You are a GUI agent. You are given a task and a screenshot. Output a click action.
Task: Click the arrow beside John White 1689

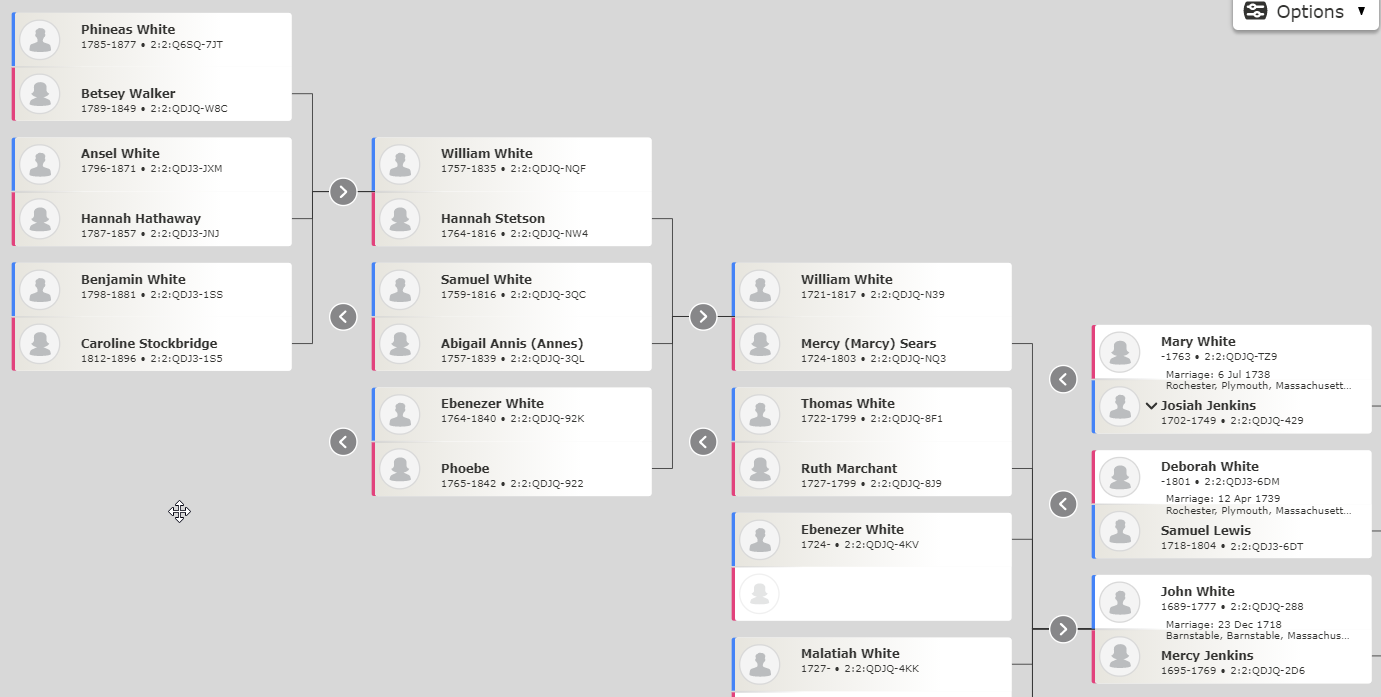click(1063, 628)
